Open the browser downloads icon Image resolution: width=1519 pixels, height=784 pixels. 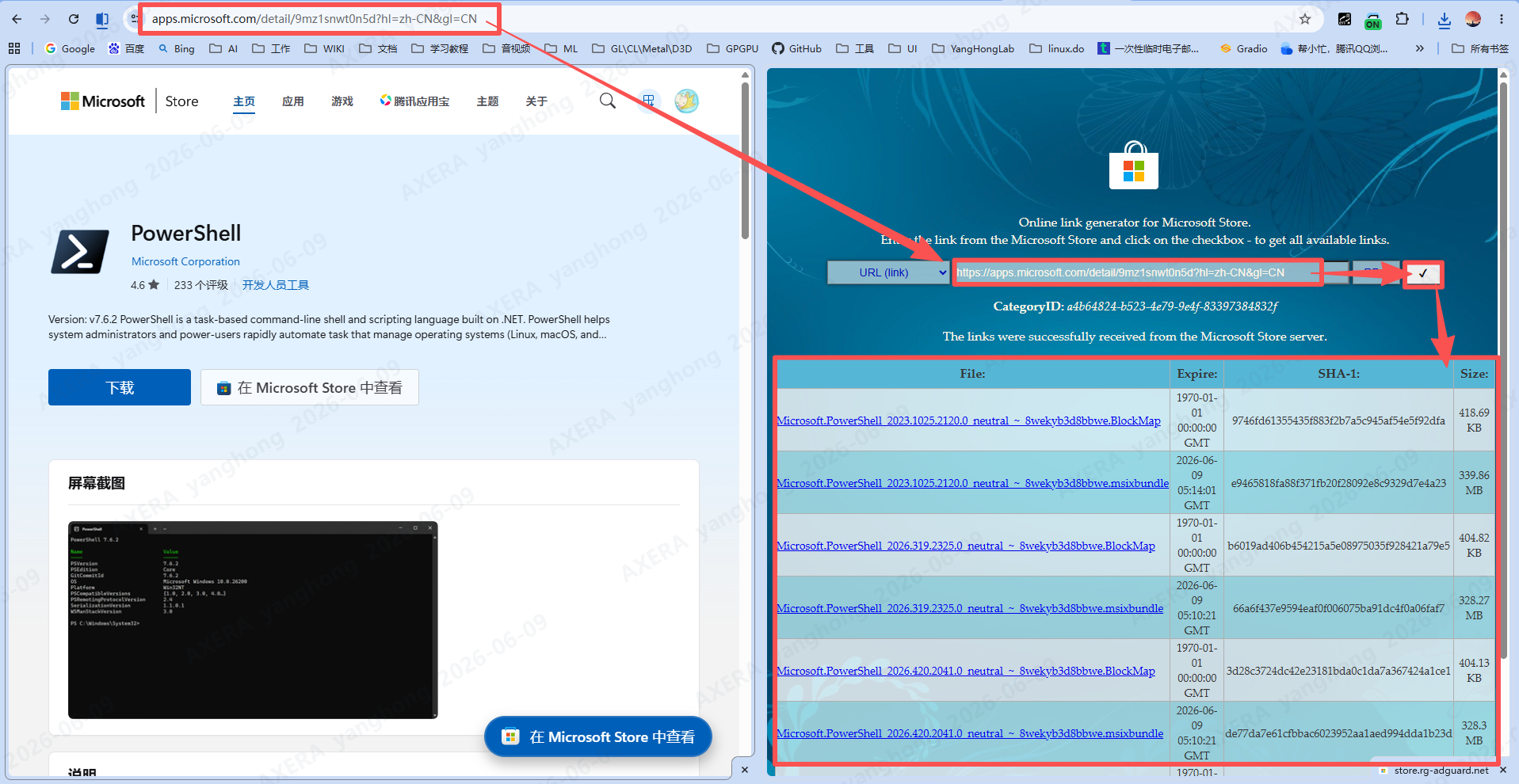coord(1445,20)
